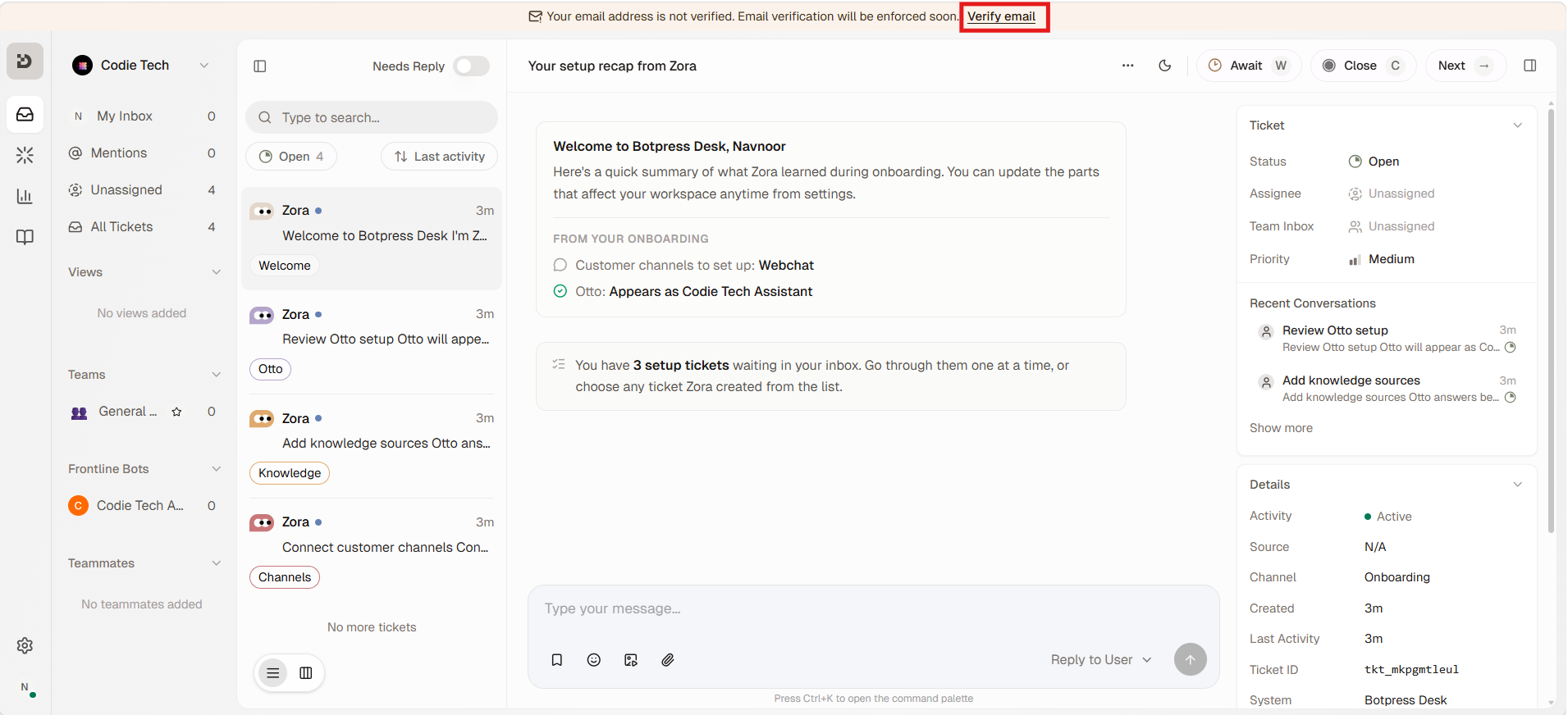This screenshot has height=715, width=1568.
Task: Open All Tickets
Action: click(143, 227)
